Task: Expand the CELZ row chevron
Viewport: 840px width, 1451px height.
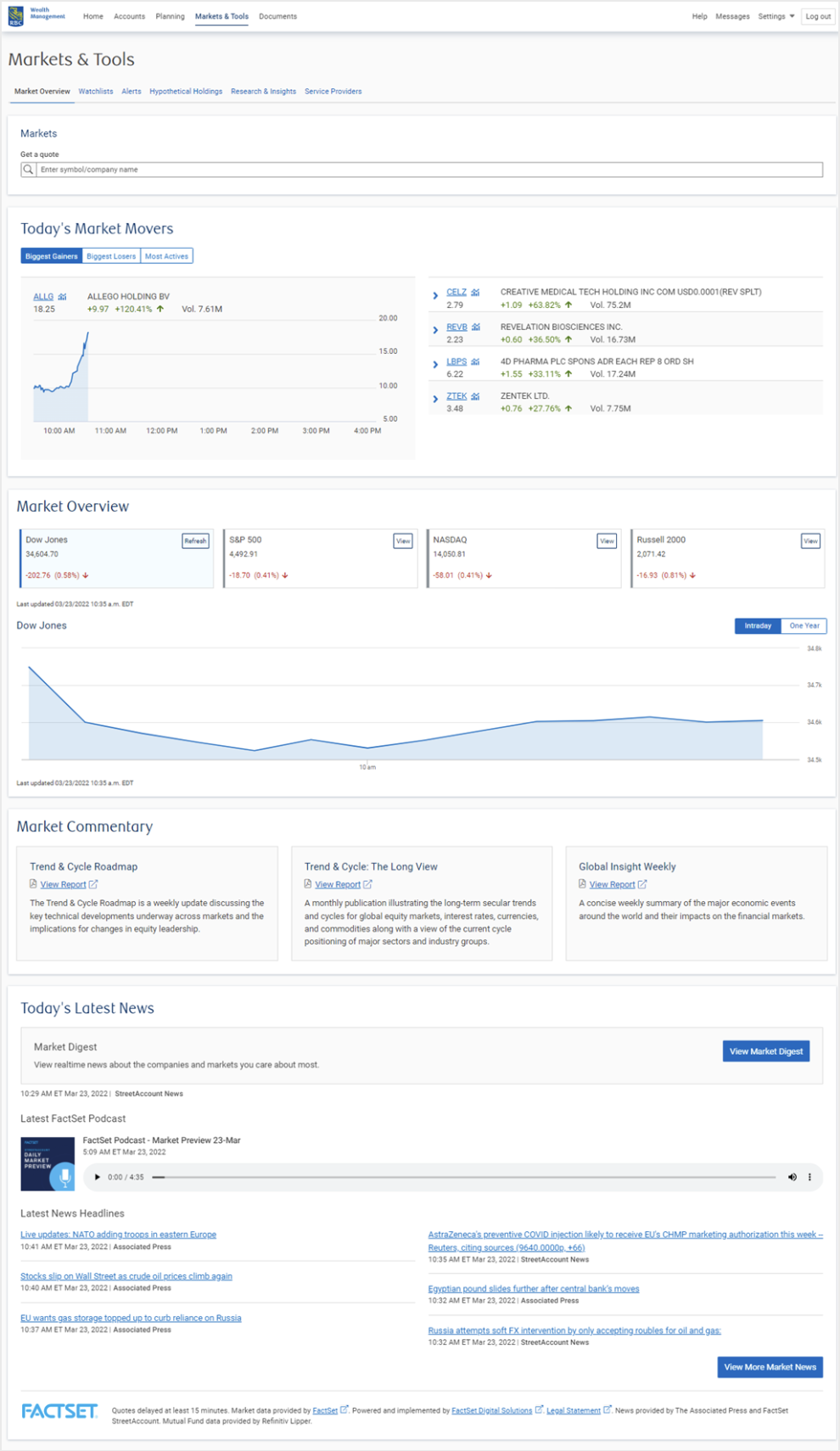Action: 436,296
